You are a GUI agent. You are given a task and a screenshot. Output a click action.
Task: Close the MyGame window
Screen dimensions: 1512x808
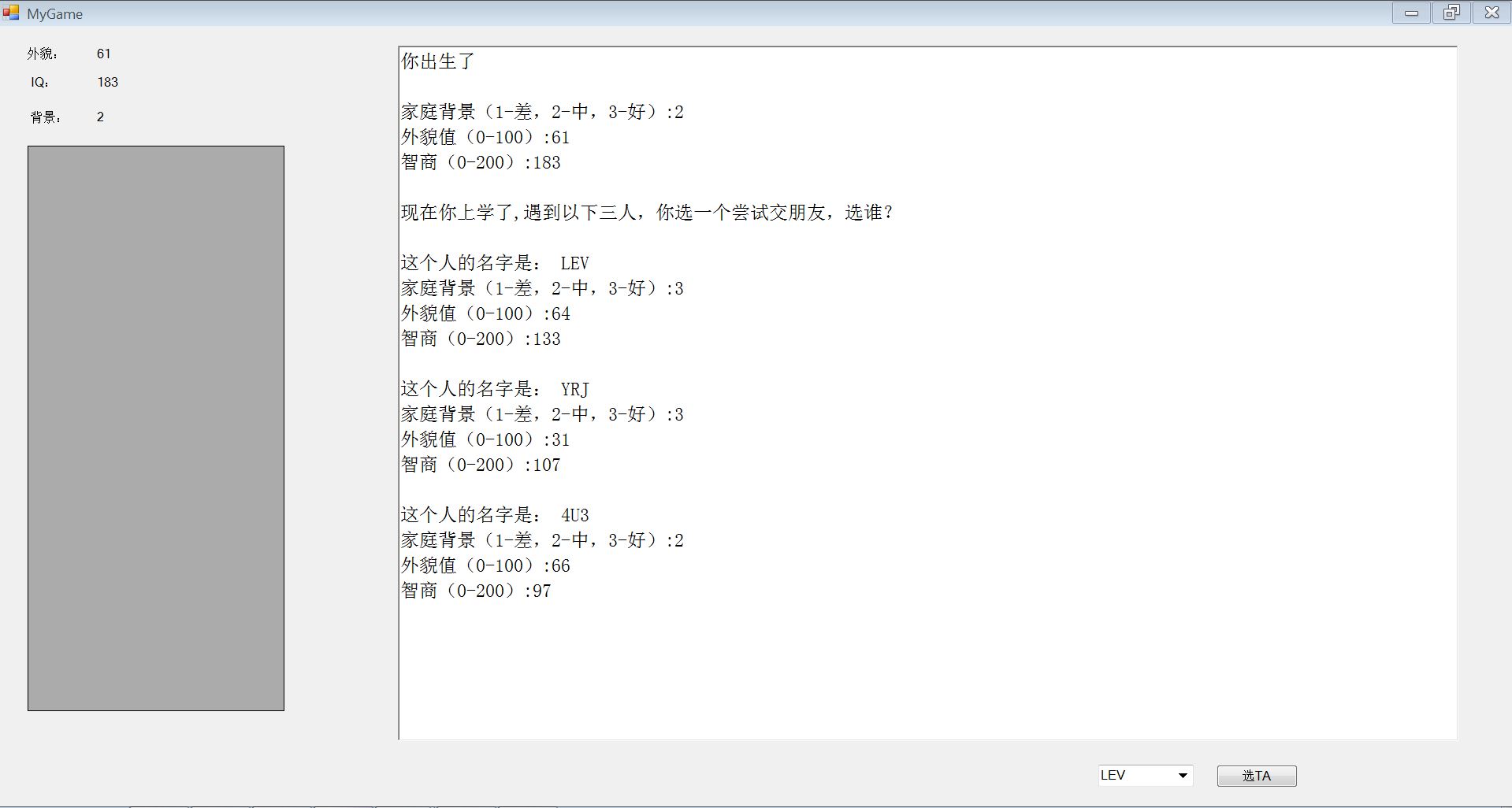[x=1492, y=13]
